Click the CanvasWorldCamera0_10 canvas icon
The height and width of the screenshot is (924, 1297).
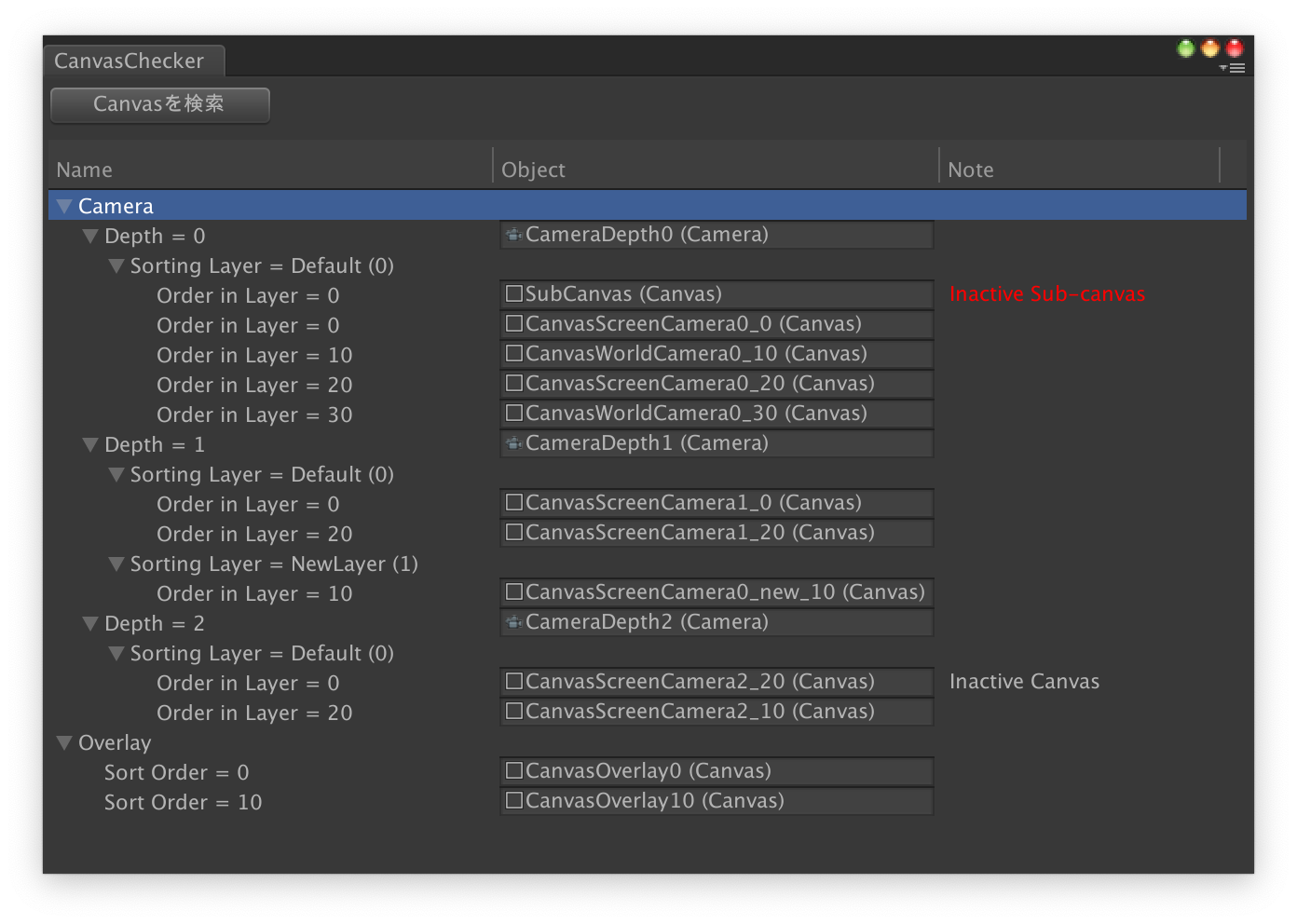513,354
